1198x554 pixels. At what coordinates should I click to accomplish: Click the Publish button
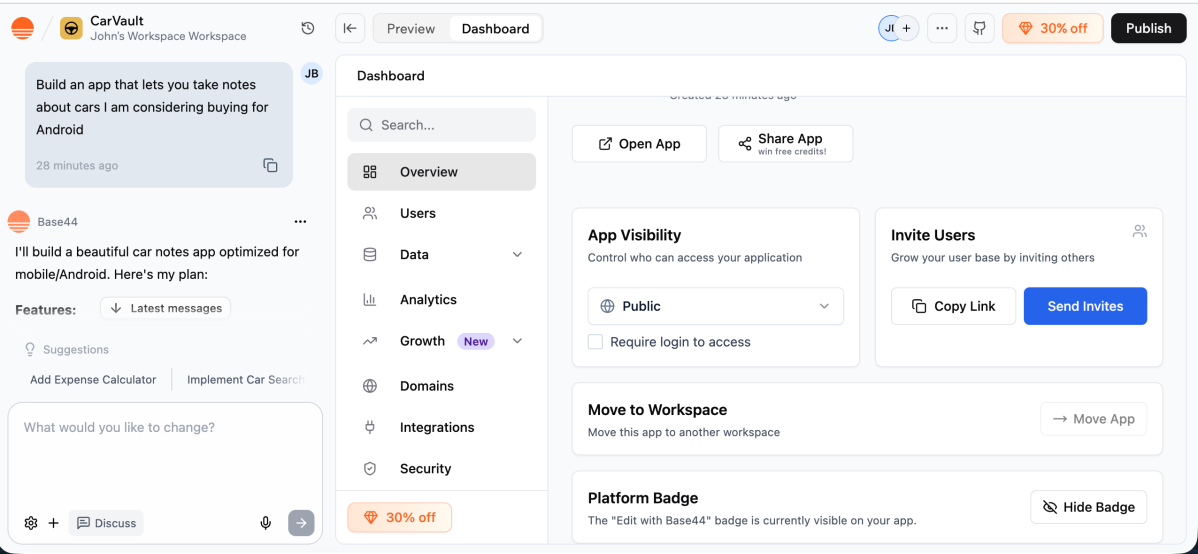1148,28
